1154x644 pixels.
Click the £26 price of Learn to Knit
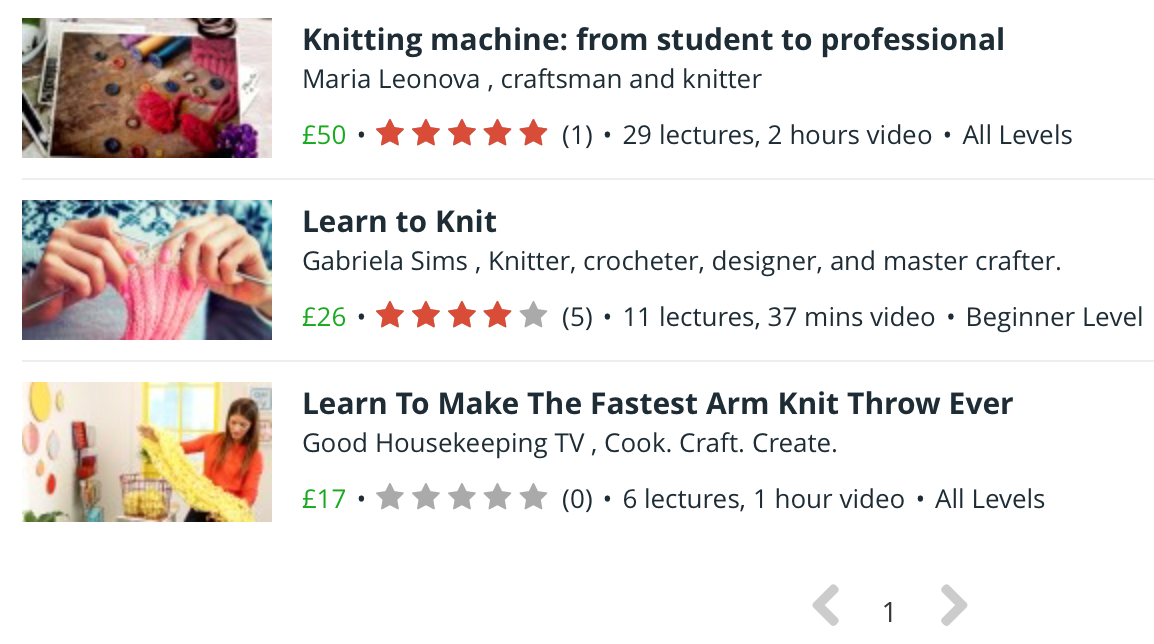click(x=324, y=318)
